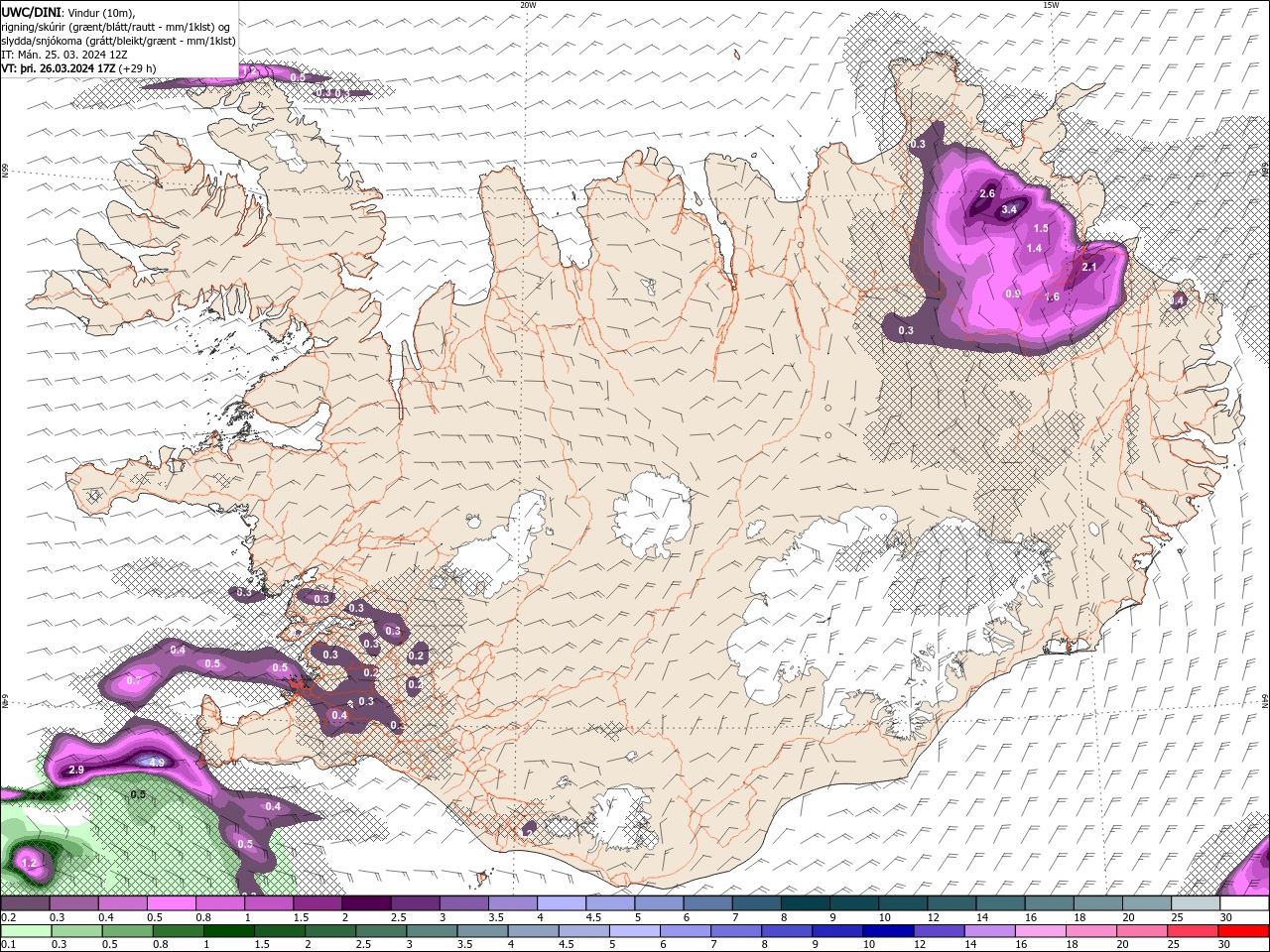Viewport: 1270px width, 952px height.
Task: Click the 2.9 precipitation value in the southwest
Action: point(75,770)
